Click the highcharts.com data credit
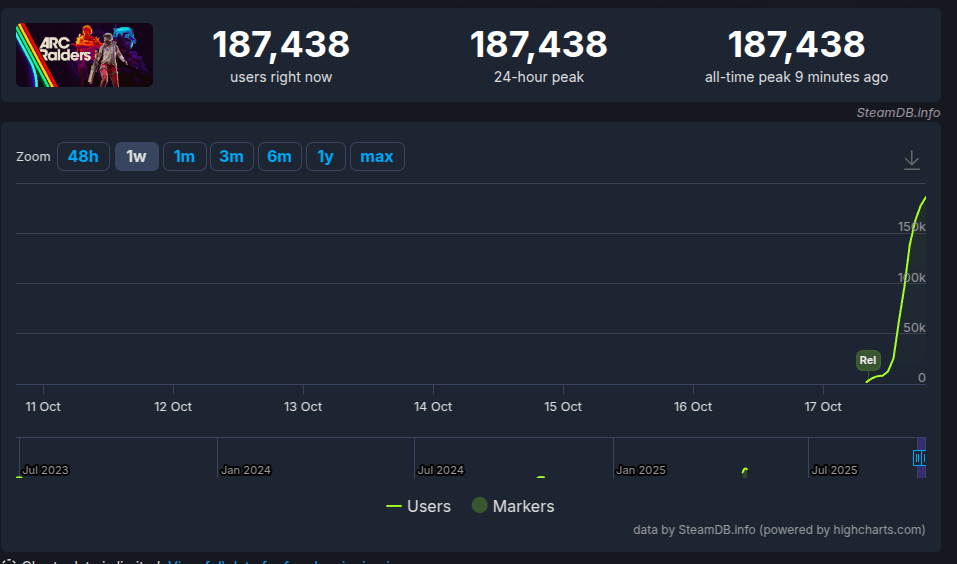957x564 pixels. click(x=779, y=529)
